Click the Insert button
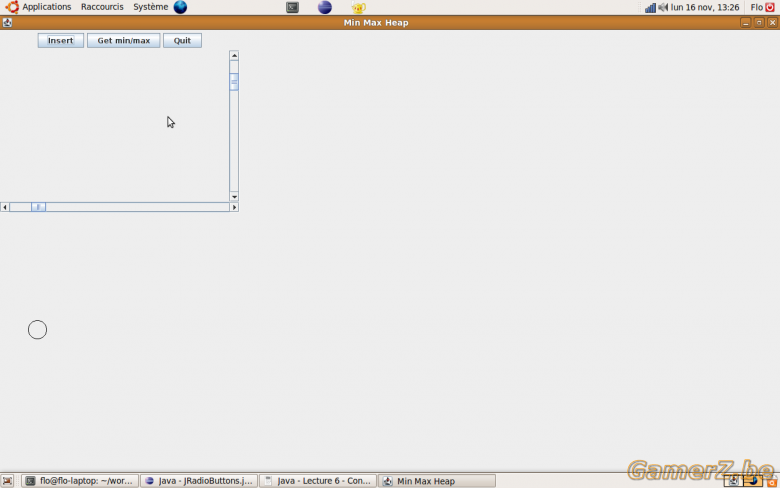Image resolution: width=780 pixels, height=488 pixels. [x=61, y=41]
